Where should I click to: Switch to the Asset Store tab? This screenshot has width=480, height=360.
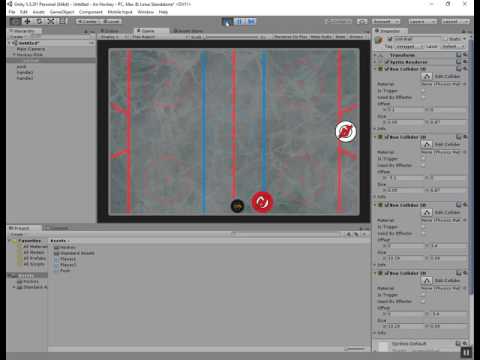tap(188, 31)
